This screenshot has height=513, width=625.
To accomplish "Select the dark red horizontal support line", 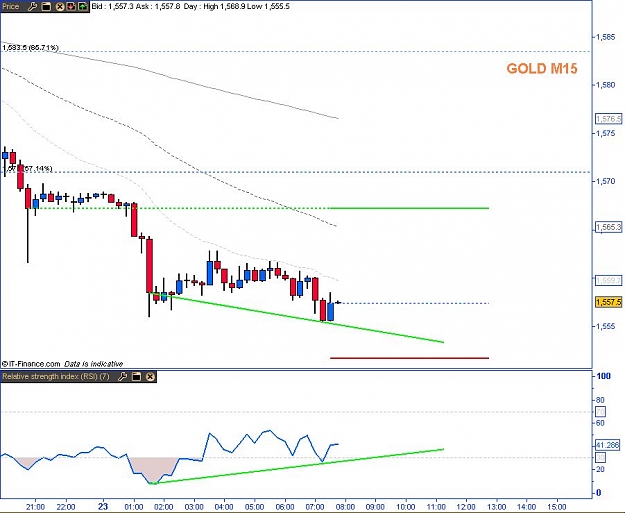I will [409, 358].
